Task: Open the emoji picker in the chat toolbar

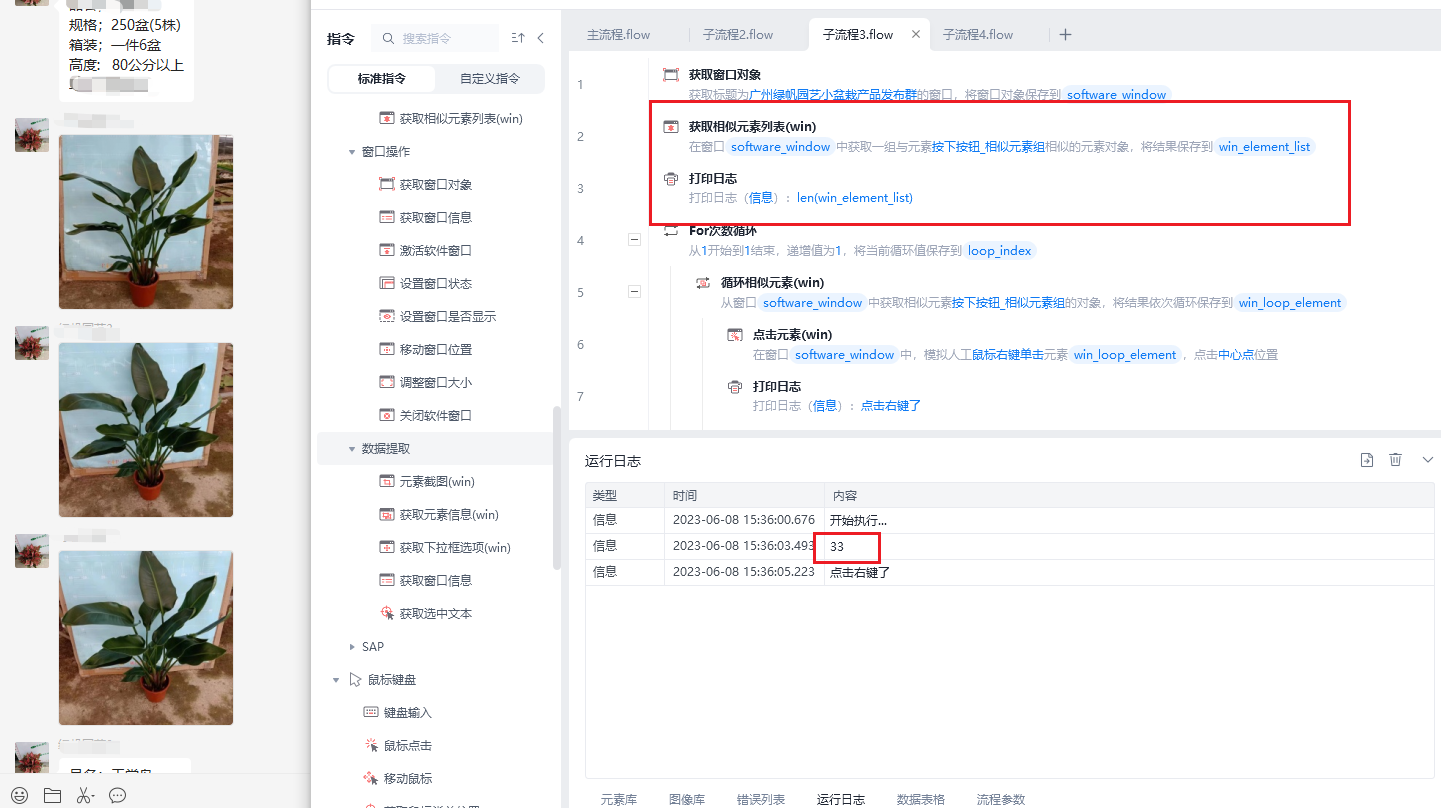Action: [20, 796]
